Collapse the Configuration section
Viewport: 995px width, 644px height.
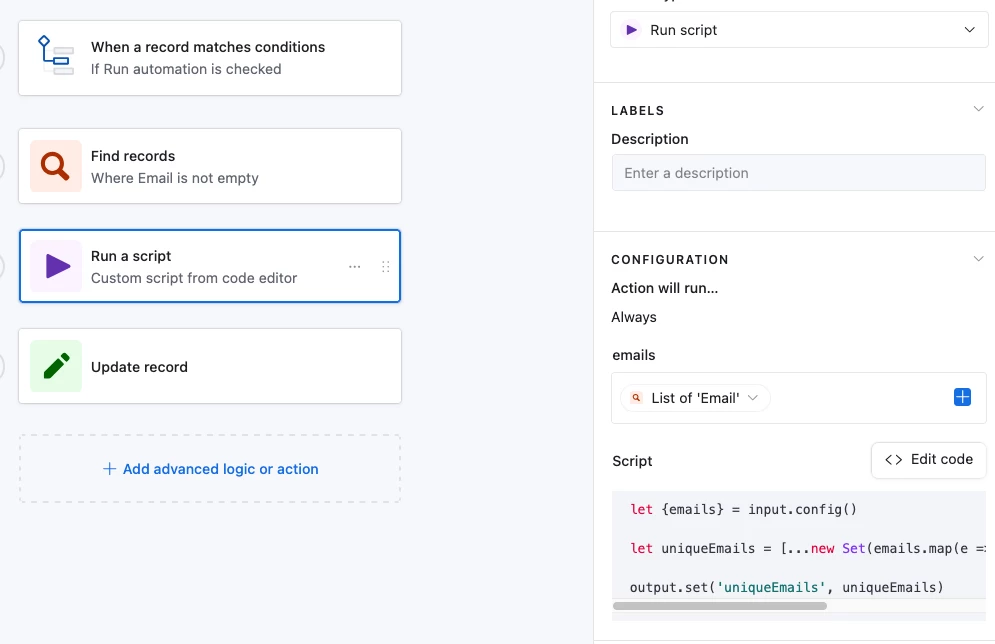pyautogui.click(x=978, y=259)
